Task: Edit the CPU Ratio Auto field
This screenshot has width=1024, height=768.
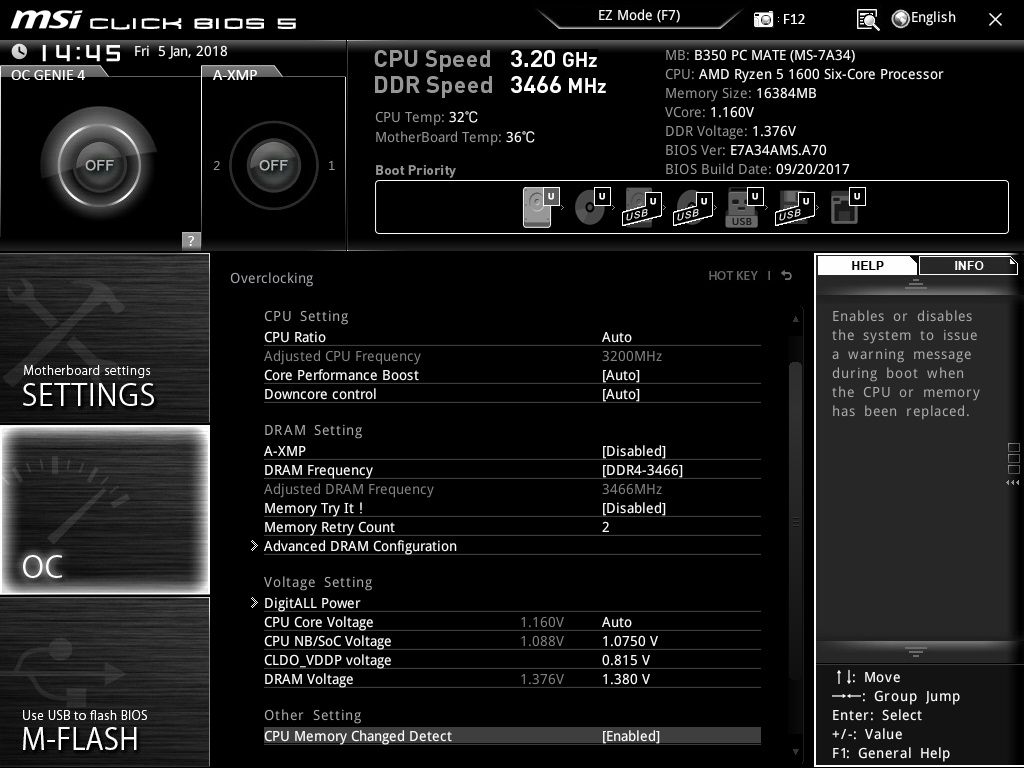Action: 616,337
